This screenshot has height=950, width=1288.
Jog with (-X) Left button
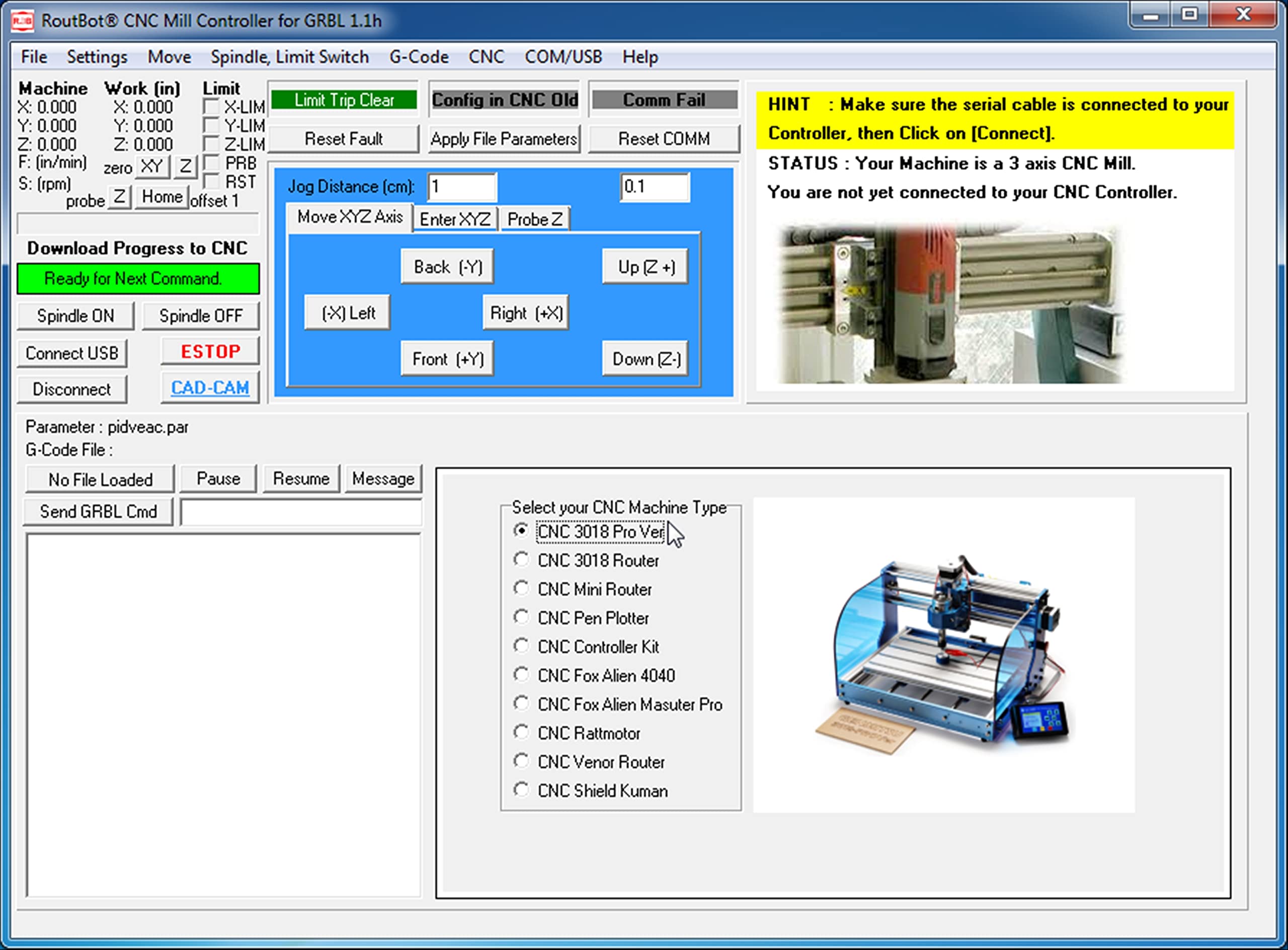point(347,313)
